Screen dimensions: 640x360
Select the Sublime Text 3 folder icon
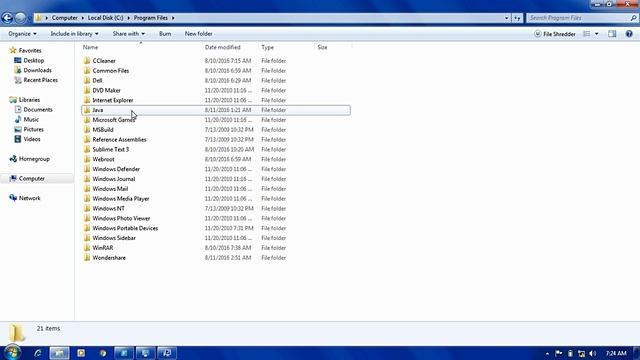(87, 149)
